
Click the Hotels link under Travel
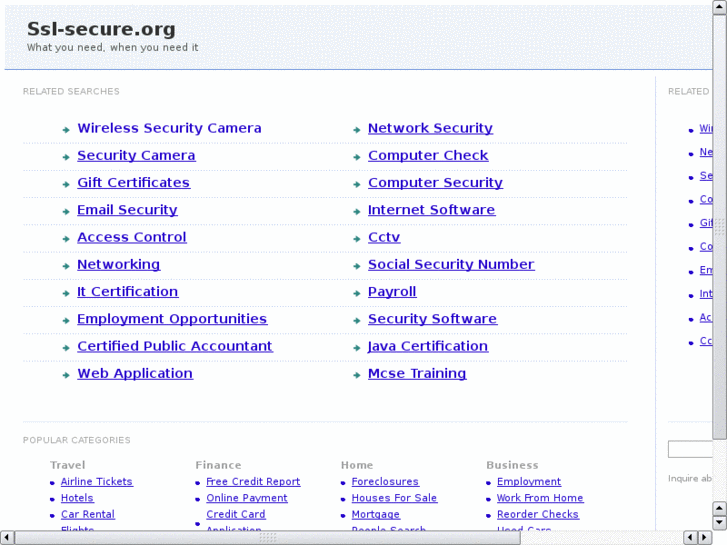point(77,498)
